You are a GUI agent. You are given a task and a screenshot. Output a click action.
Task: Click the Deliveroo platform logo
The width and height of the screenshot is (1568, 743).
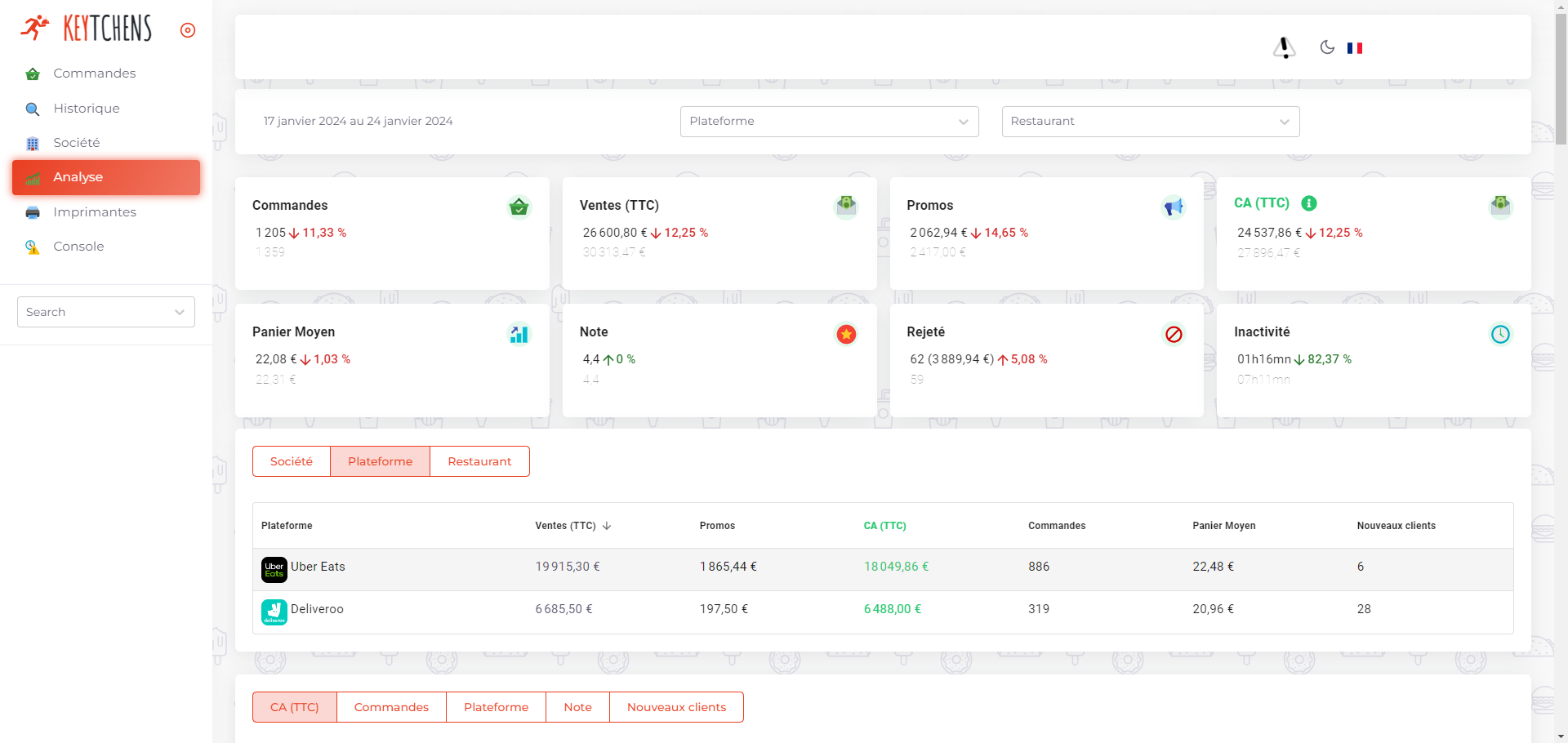pos(274,612)
